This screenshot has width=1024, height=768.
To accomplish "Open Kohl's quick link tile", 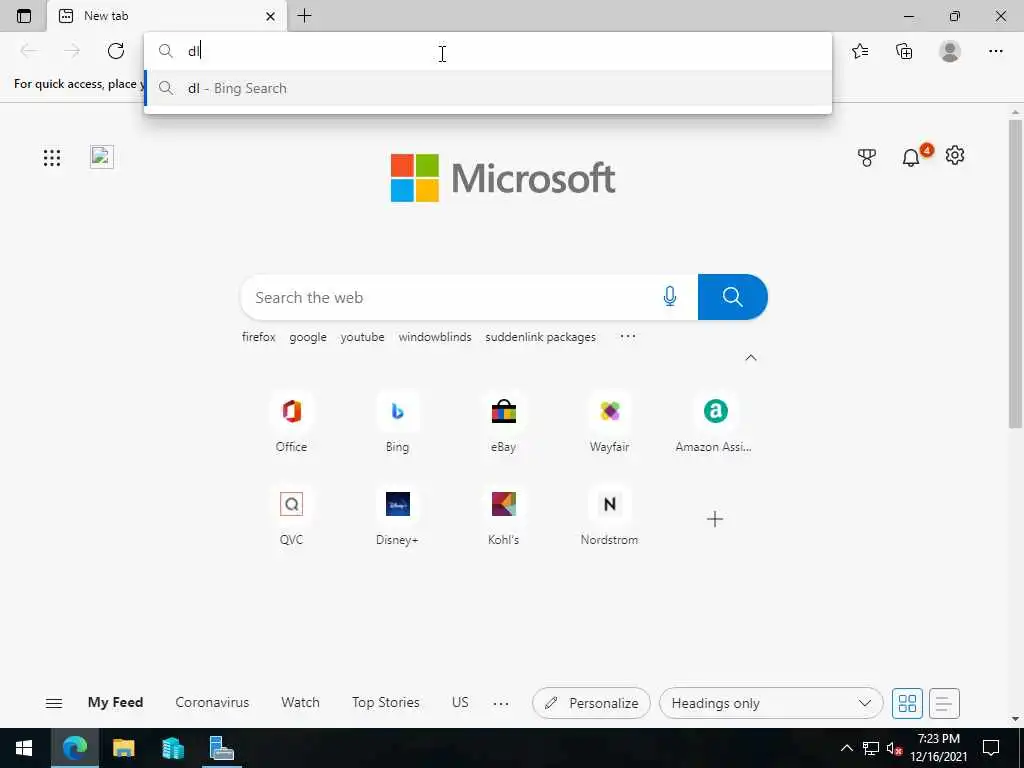I will [504, 517].
